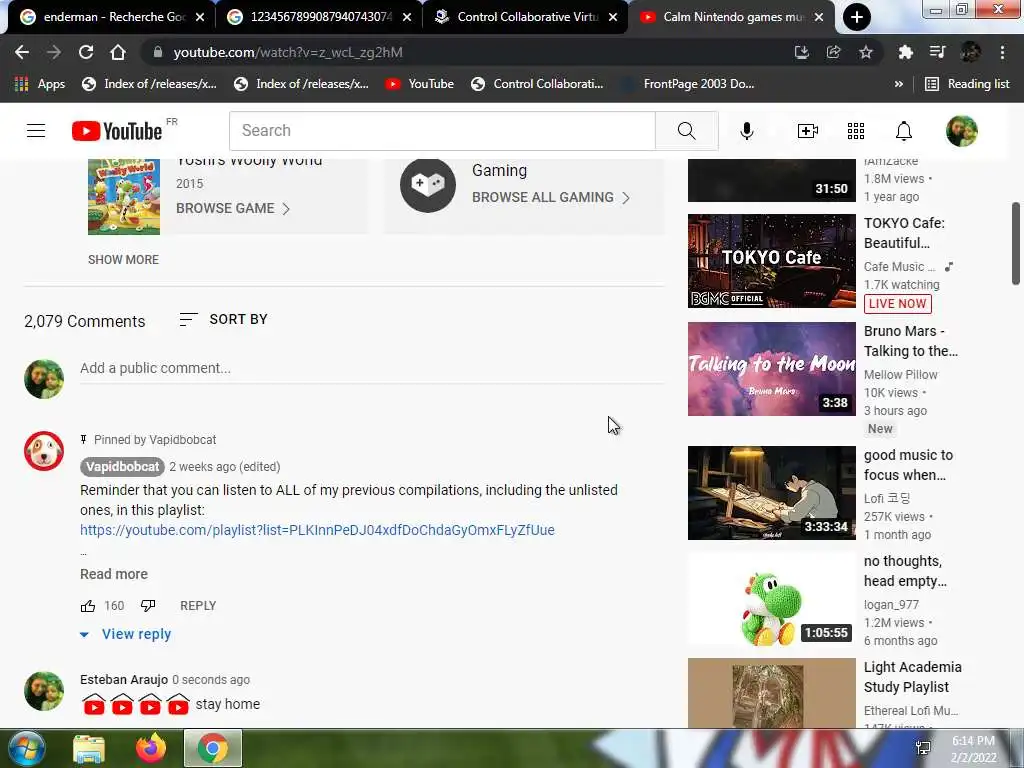Go back with the browser back arrow
Screen dimensions: 1024x768
22,52
